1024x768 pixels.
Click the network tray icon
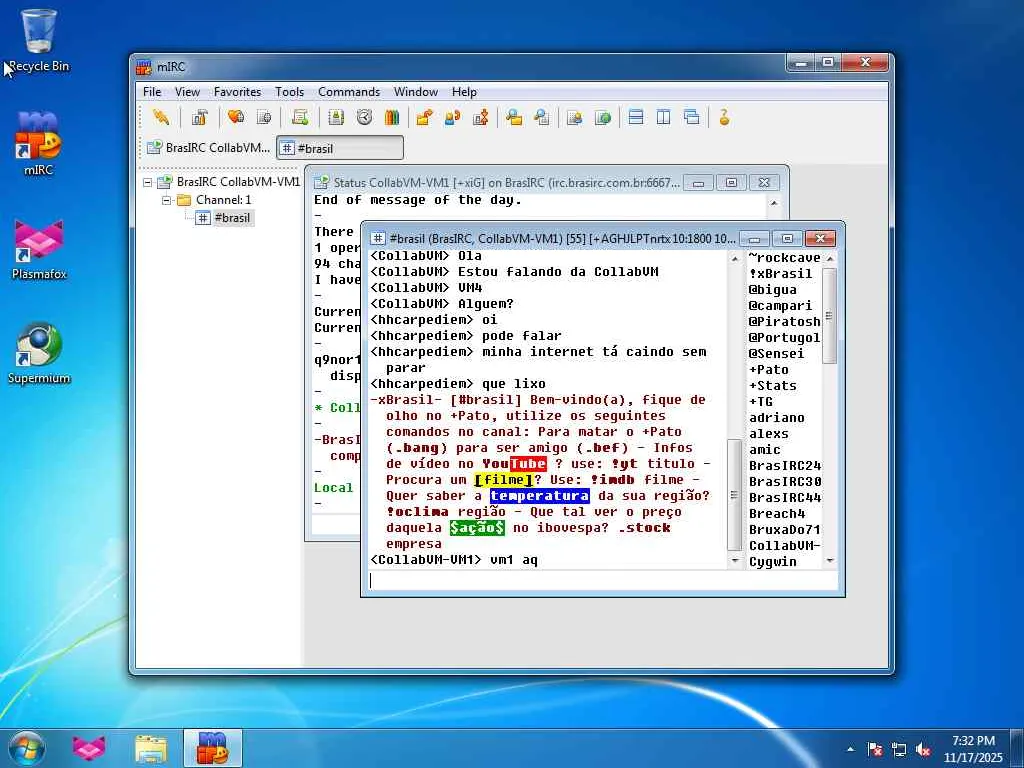pyautogui.click(x=899, y=749)
